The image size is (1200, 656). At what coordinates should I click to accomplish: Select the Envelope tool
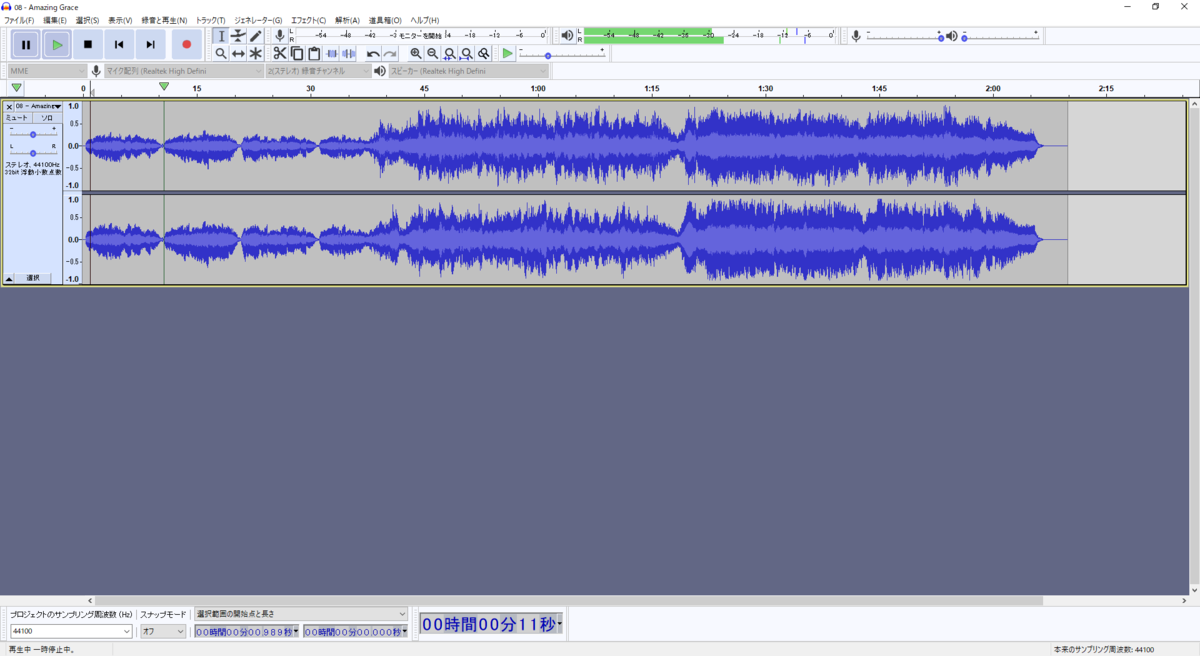pyautogui.click(x=238, y=36)
